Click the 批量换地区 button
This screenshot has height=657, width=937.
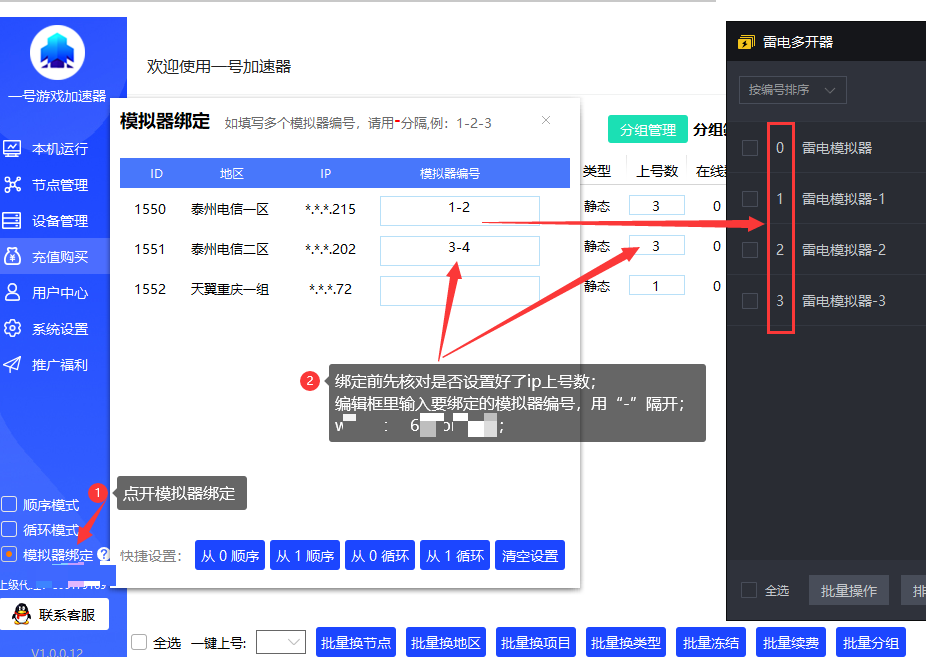click(446, 643)
